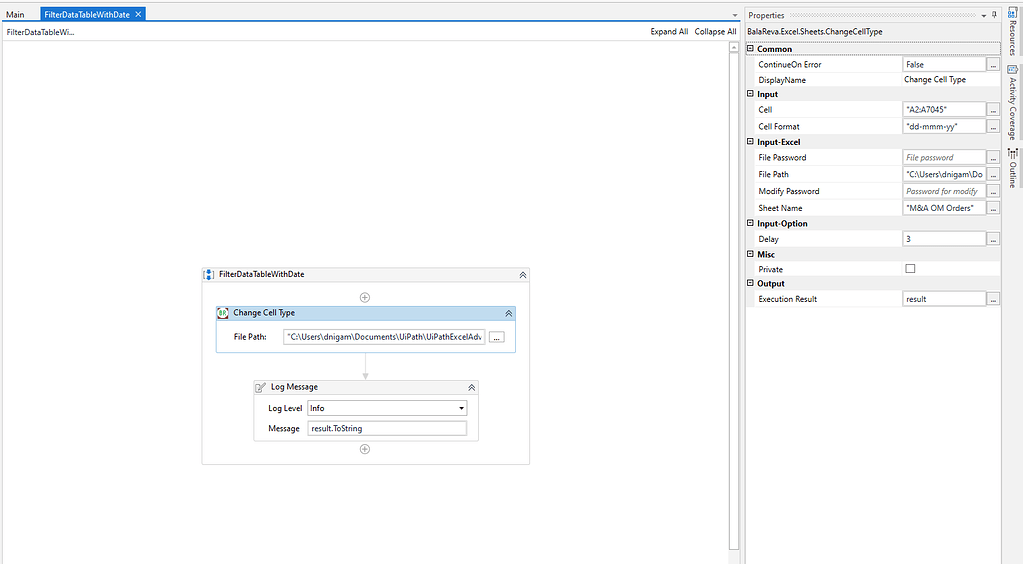Collapse the Input-Option properties section
The width and height of the screenshot is (1023, 564).
tap(750, 223)
